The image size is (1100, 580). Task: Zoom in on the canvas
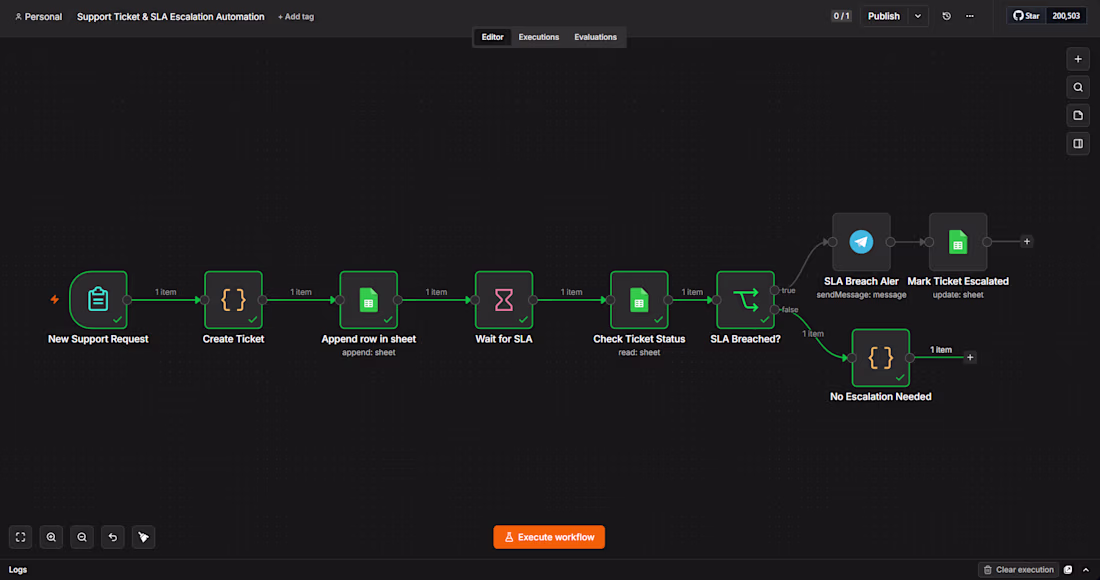click(51, 537)
